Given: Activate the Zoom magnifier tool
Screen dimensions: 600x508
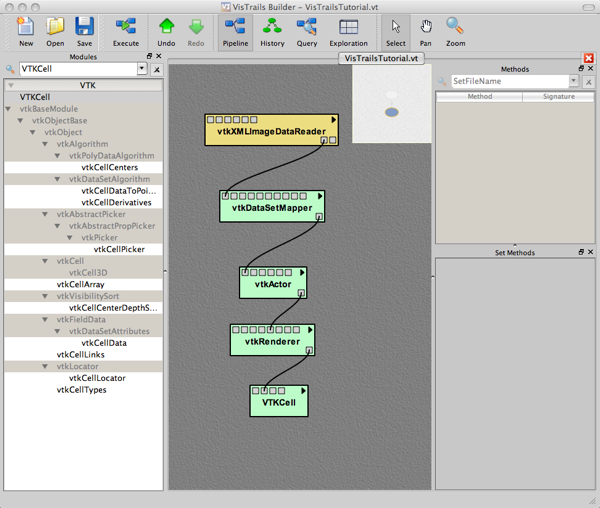Looking at the screenshot, I should pos(455,32).
